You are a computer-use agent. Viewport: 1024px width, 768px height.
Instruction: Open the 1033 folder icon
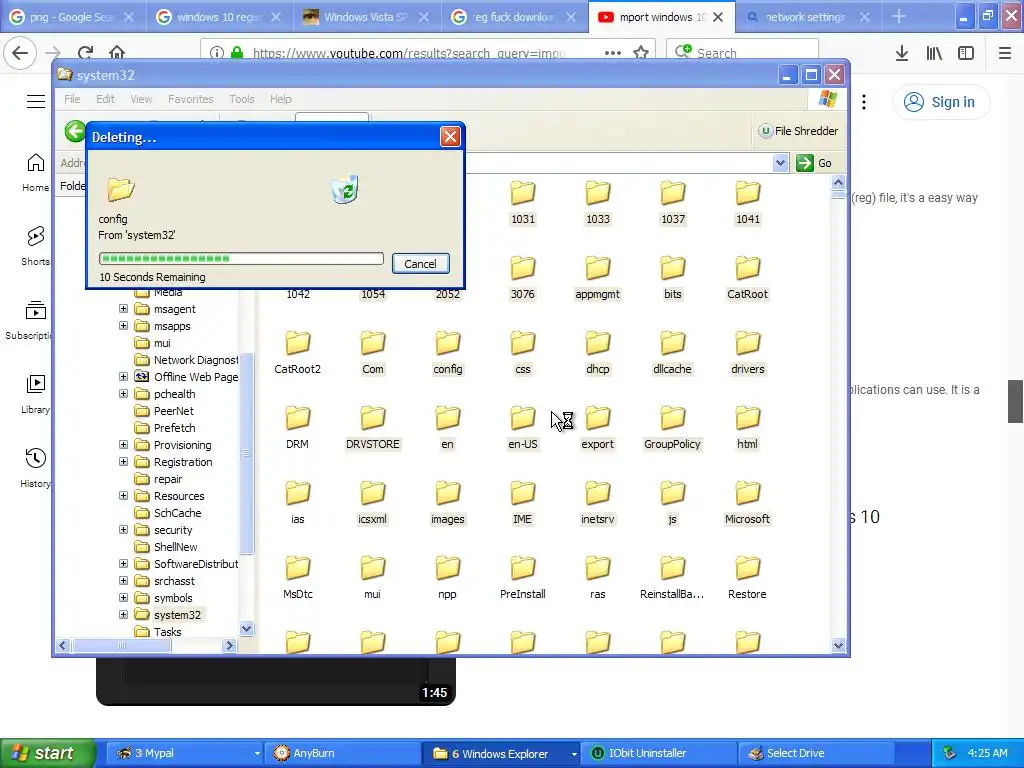598,193
